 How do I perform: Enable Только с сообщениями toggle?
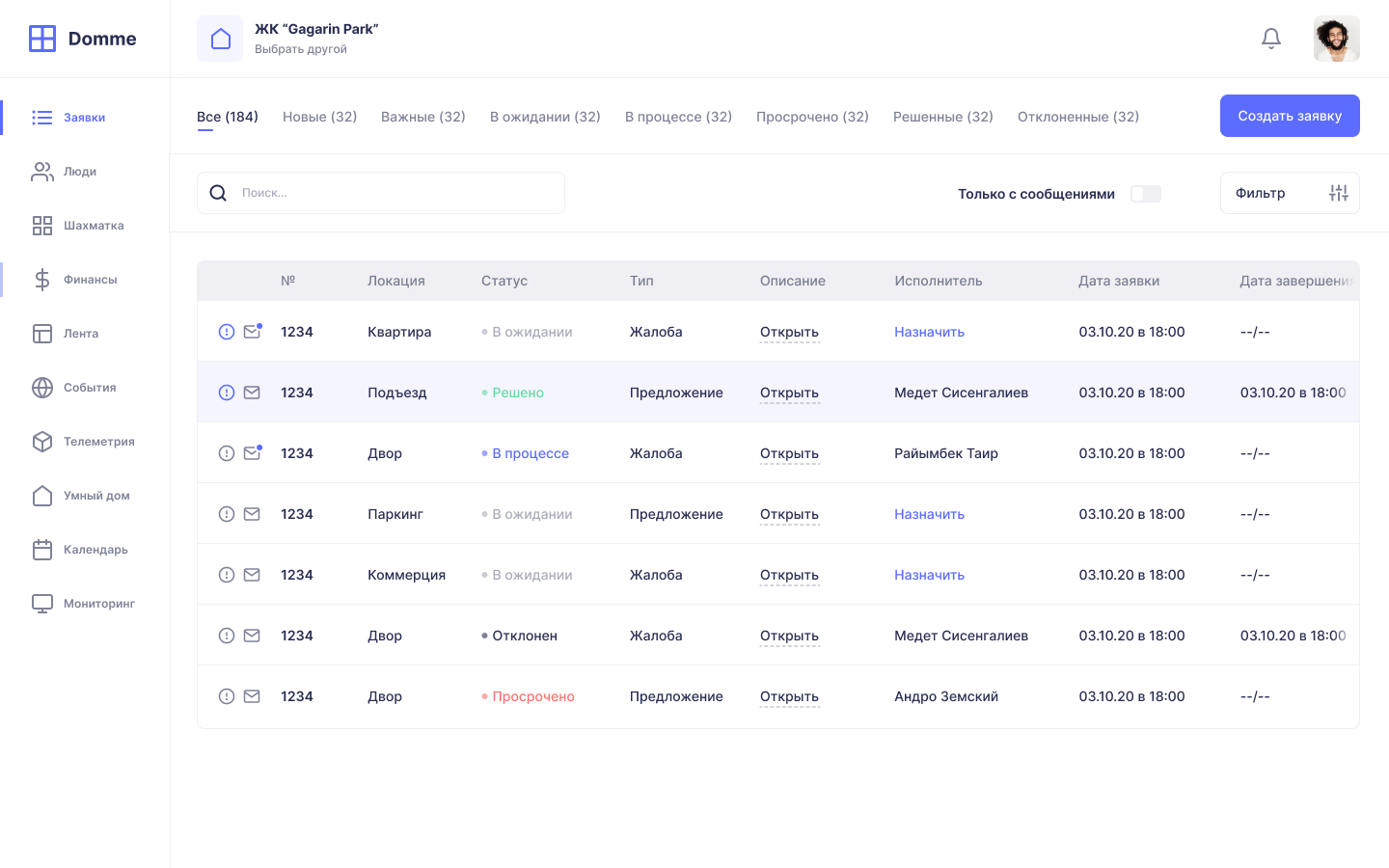[1145, 194]
